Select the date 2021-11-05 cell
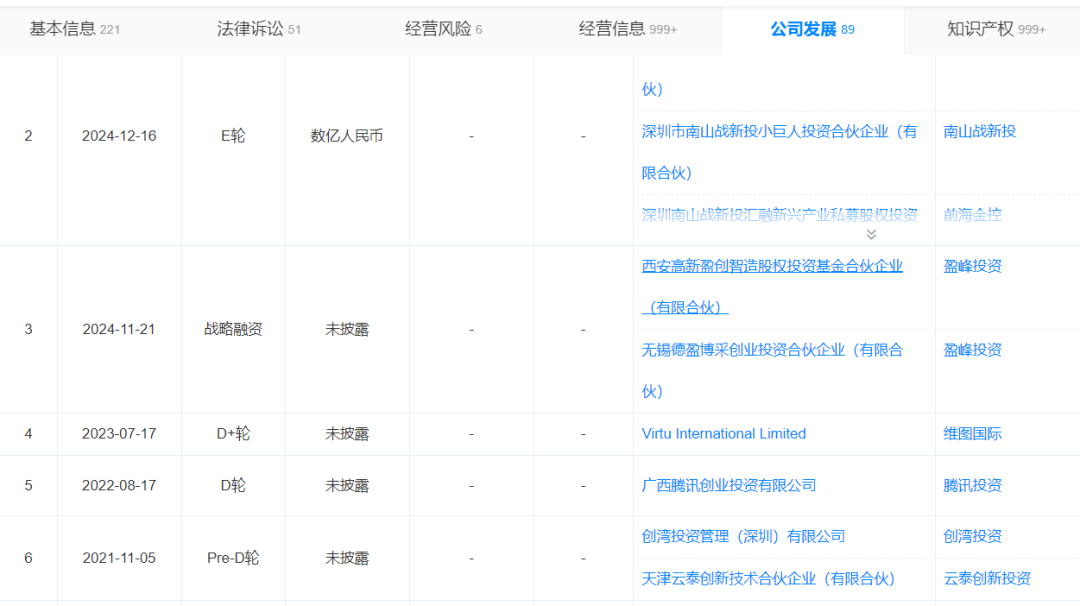 click(x=119, y=558)
